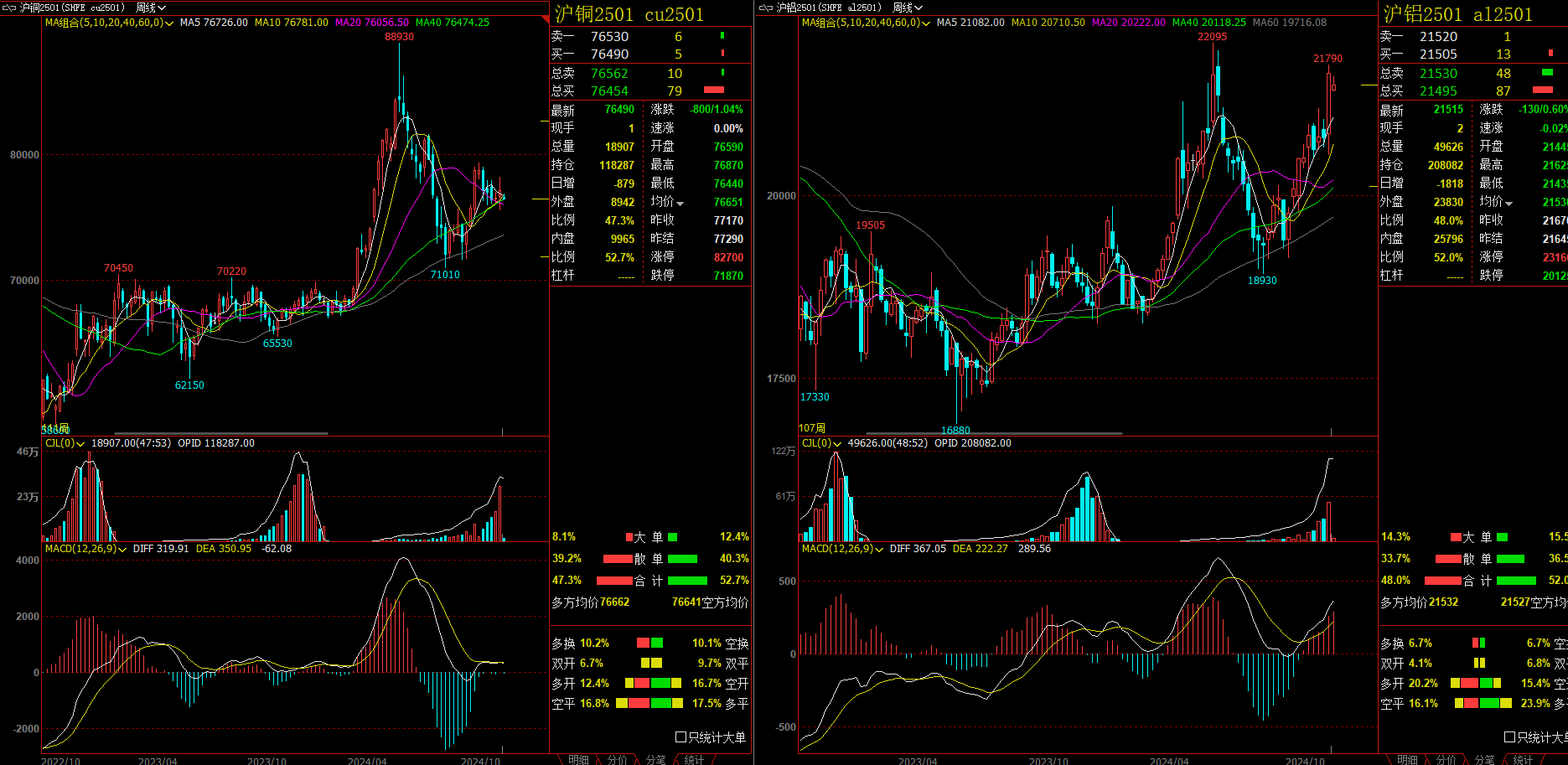Screen dimensions: 1568x765
Task: Expand MA组合 indicator dropdown on copper chart
Action: tap(170, 23)
